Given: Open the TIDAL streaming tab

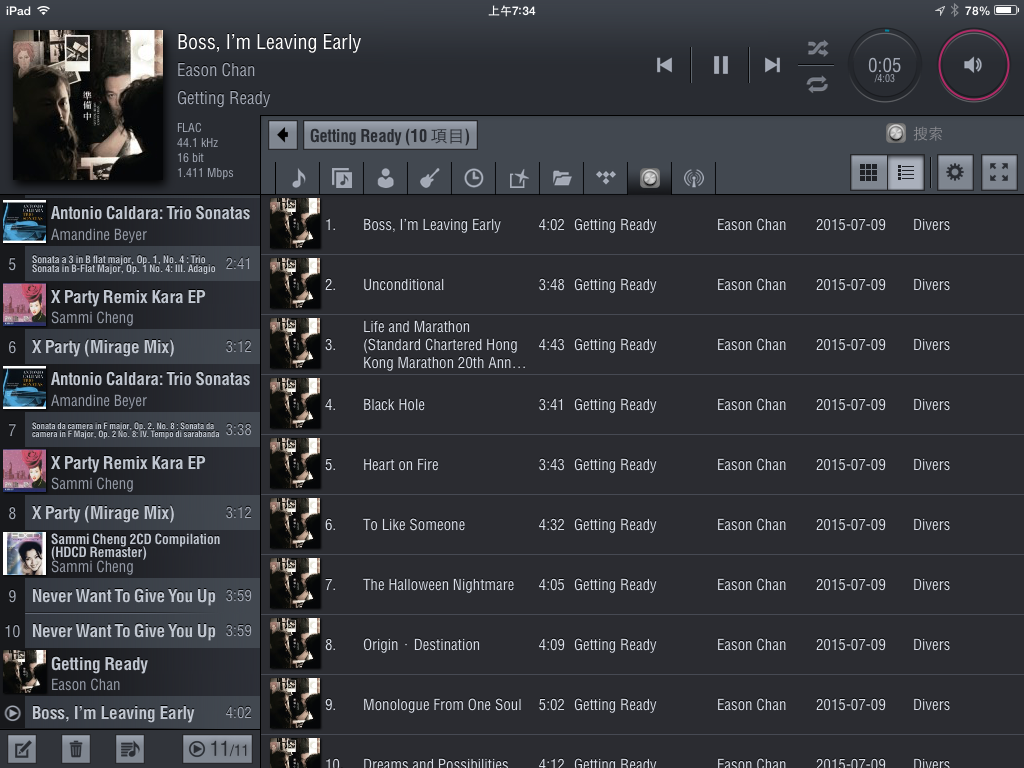Looking at the screenshot, I should pos(606,178).
